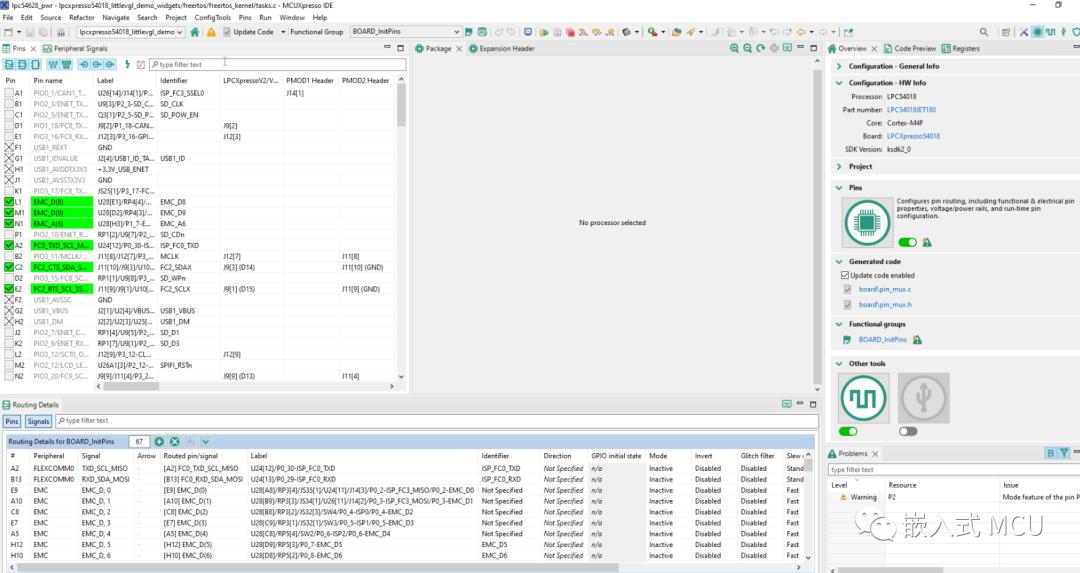Open the Pins tool chip icon in Overview

[866, 222]
